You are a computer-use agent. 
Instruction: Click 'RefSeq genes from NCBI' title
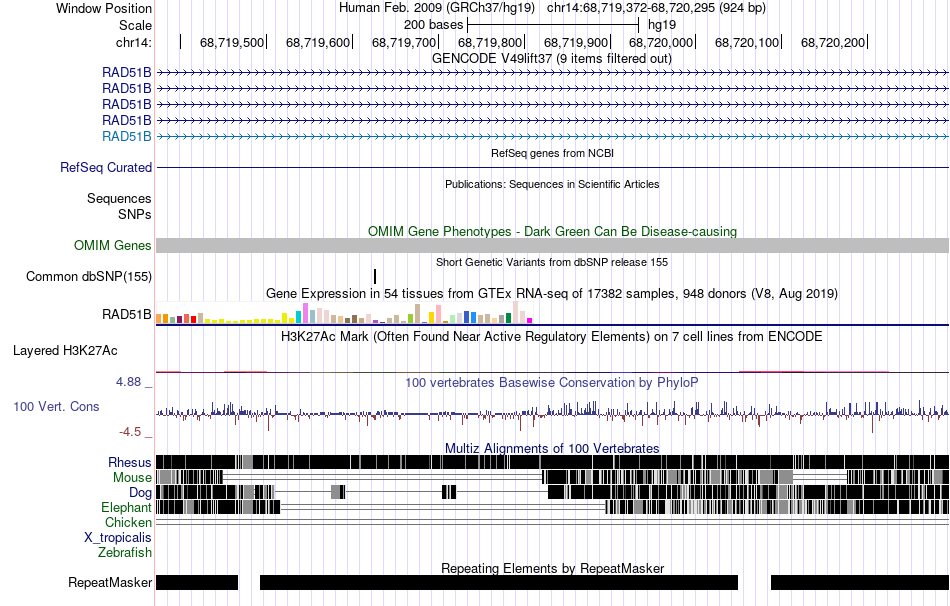pyautogui.click(x=552, y=153)
